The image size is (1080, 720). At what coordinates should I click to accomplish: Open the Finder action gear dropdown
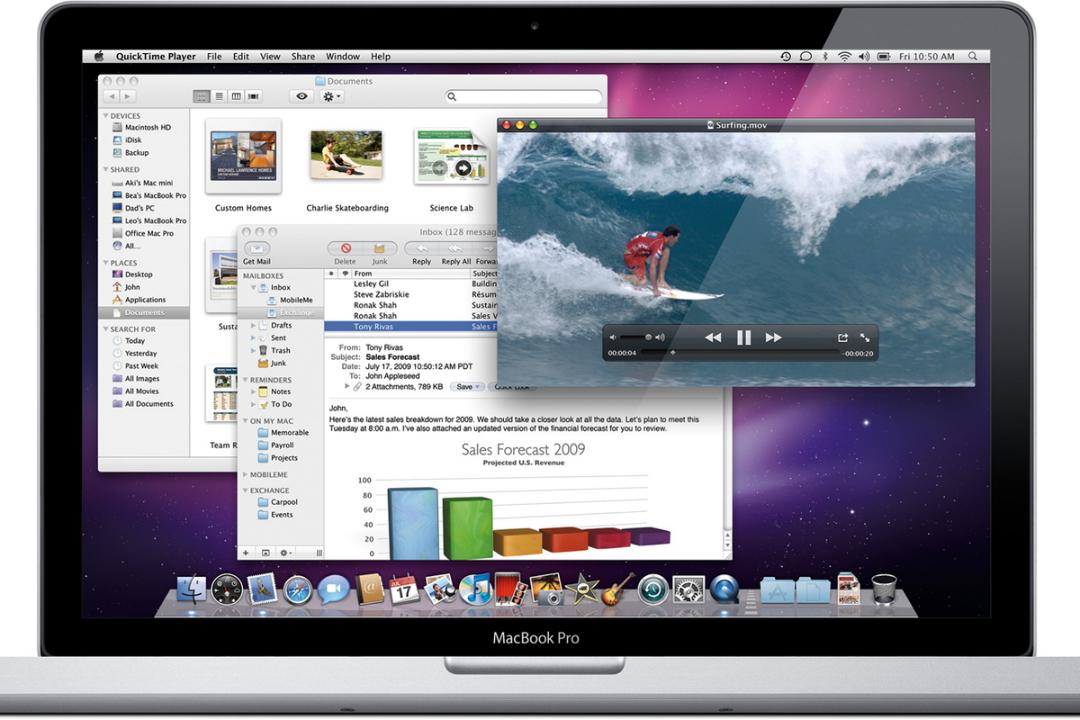[332, 96]
